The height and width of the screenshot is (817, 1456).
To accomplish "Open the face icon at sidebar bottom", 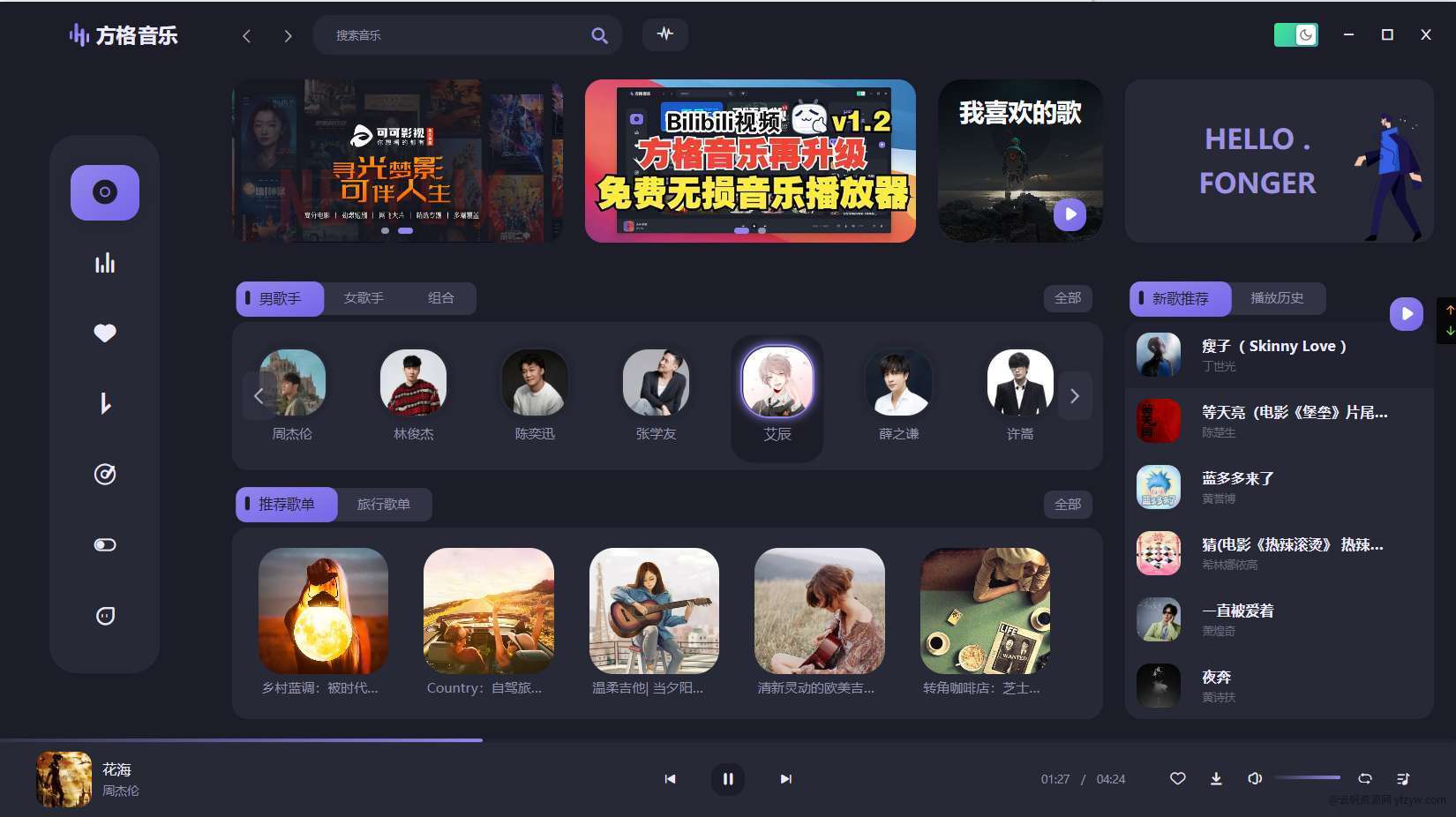I will pyautogui.click(x=105, y=615).
